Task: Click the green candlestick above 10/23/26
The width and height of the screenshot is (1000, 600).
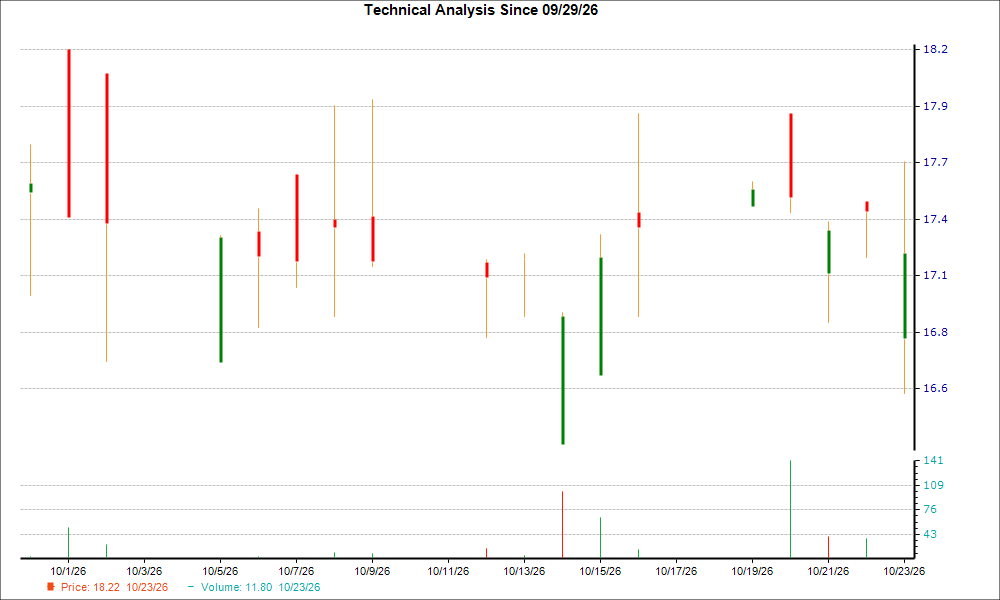Action: 904,296
